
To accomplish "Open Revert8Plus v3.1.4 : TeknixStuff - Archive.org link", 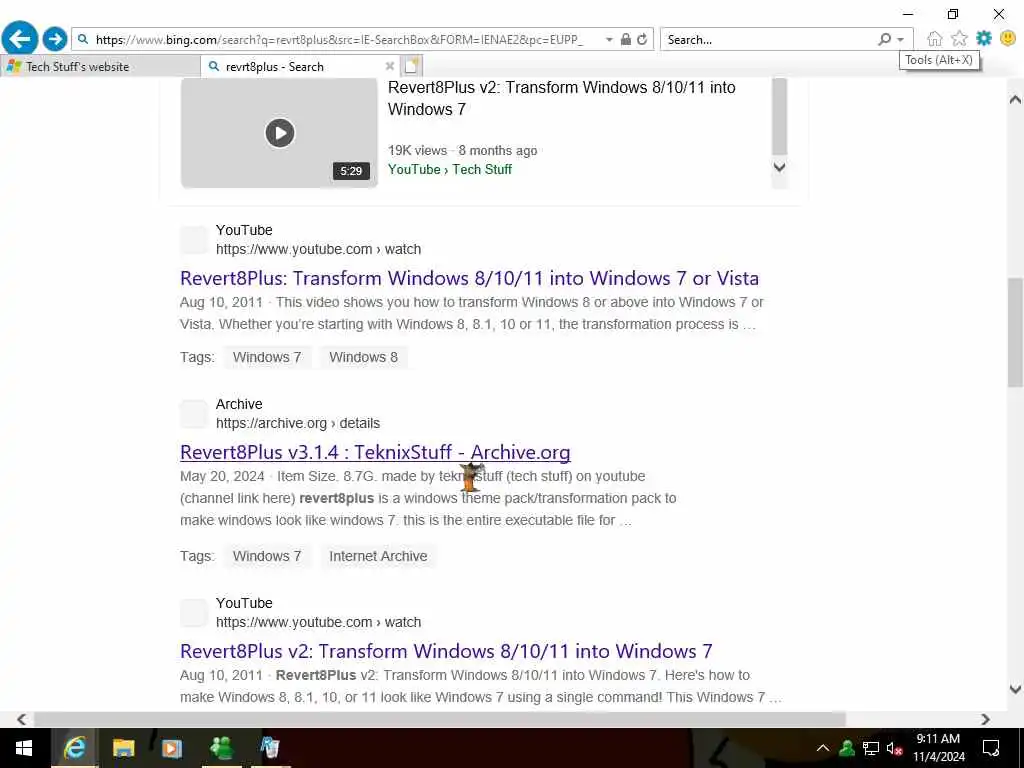I will pyautogui.click(x=375, y=452).
